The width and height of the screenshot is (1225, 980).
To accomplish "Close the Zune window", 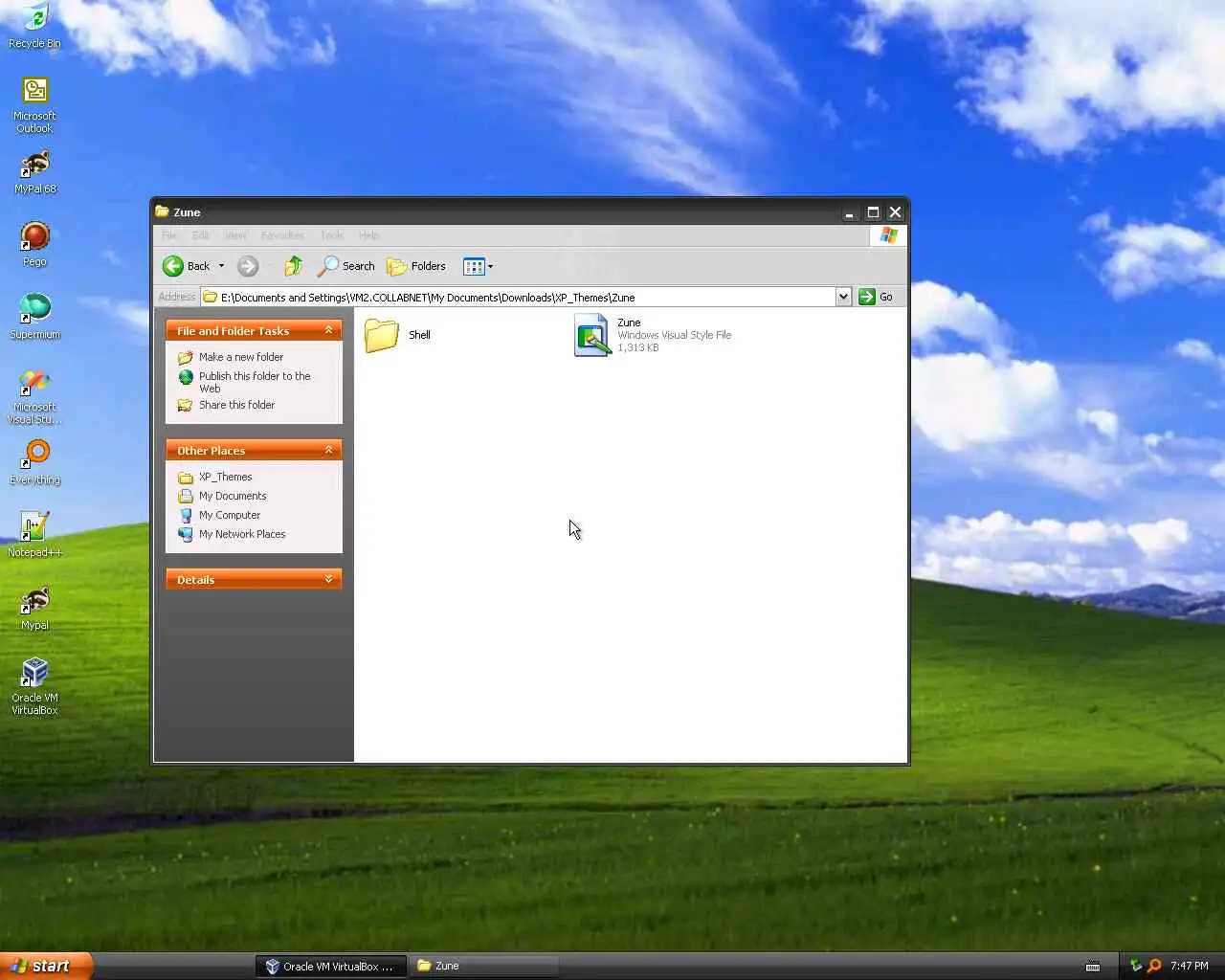I will pos(896,212).
